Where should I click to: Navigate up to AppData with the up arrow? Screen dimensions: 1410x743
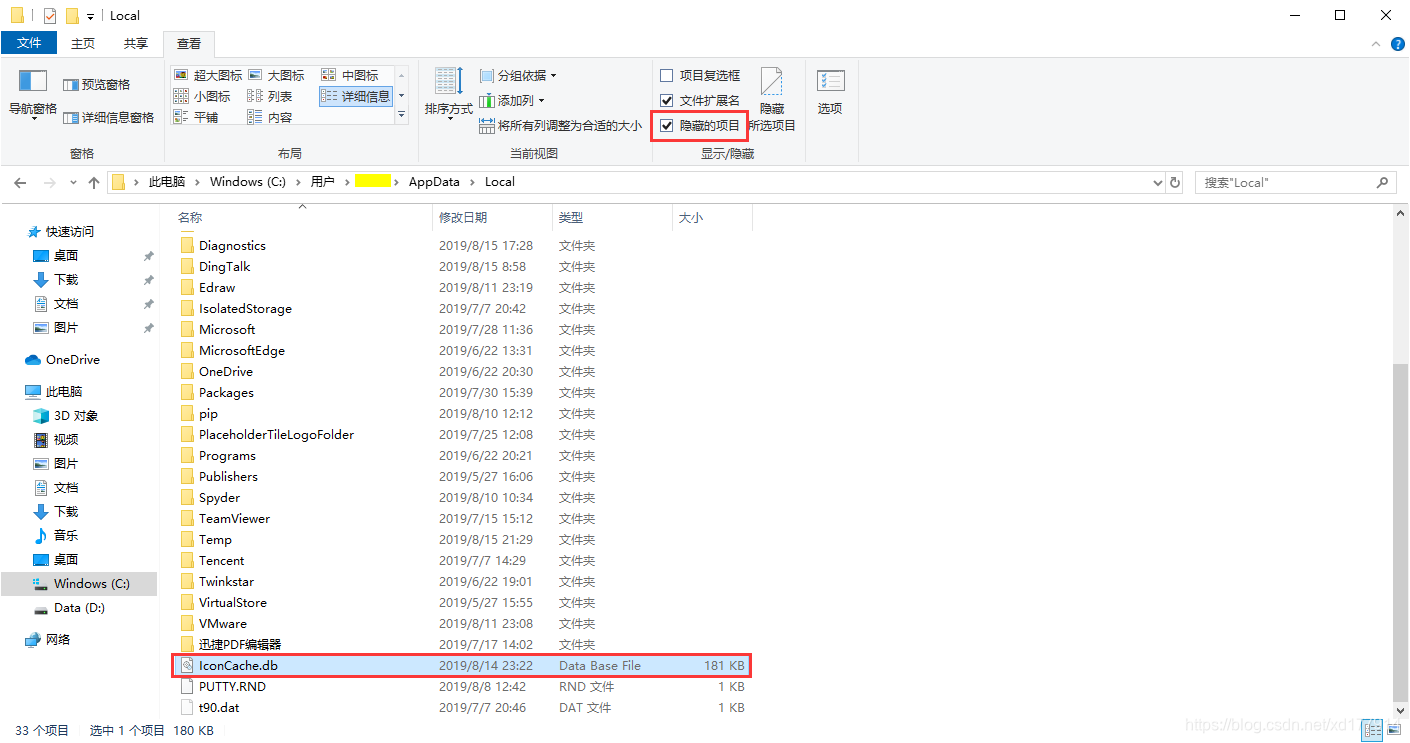point(94,181)
